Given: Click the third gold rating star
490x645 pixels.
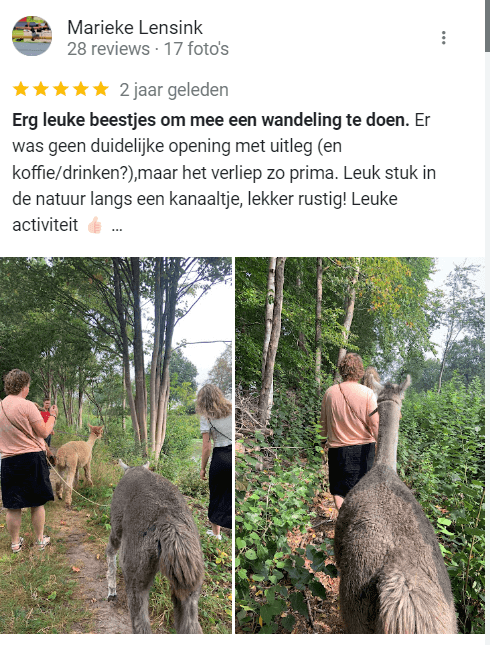Looking at the screenshot, I should (x=60, y=89).
